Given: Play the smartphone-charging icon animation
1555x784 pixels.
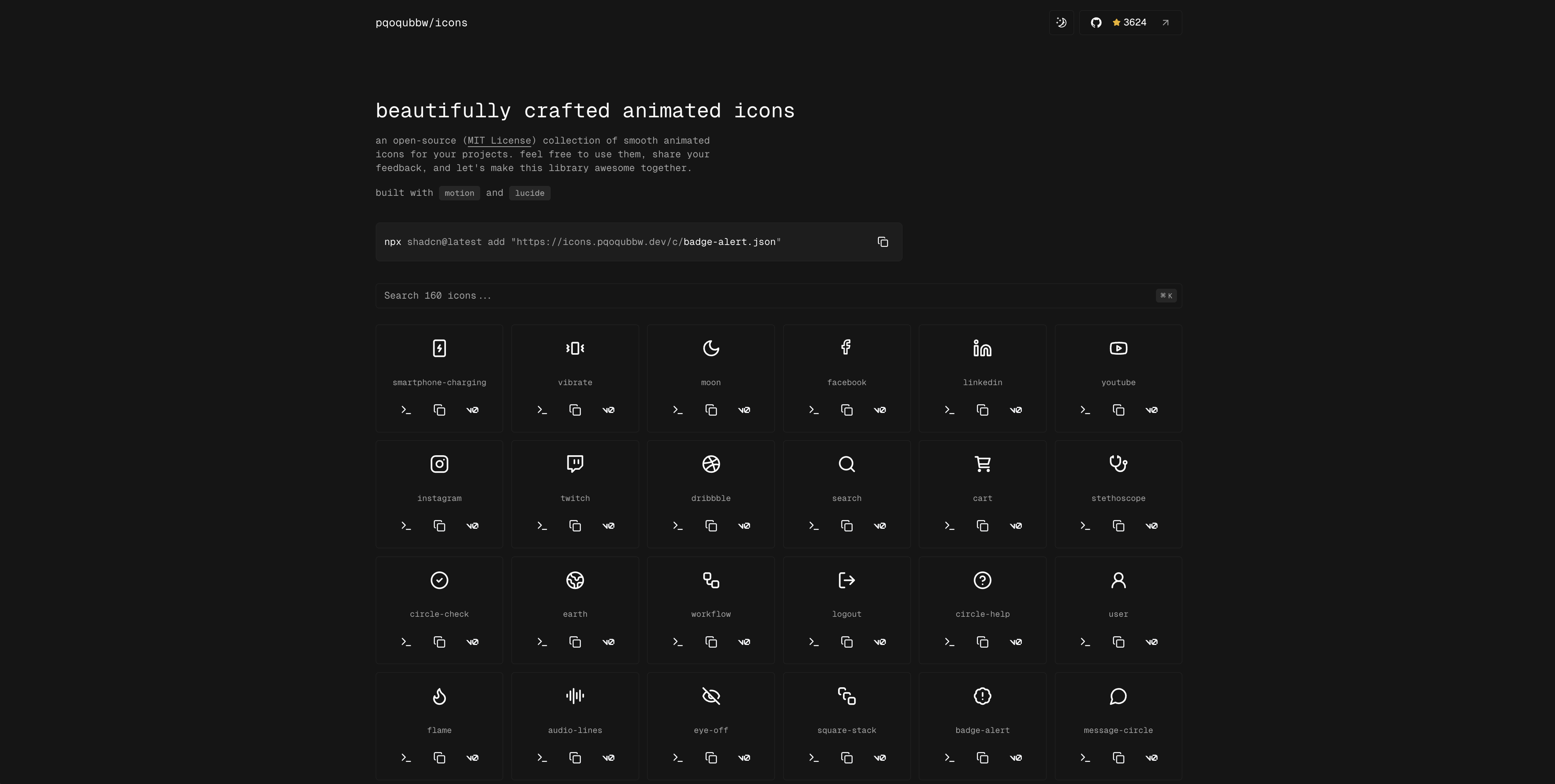Looking at the screenshot, I should coord(439,348).
